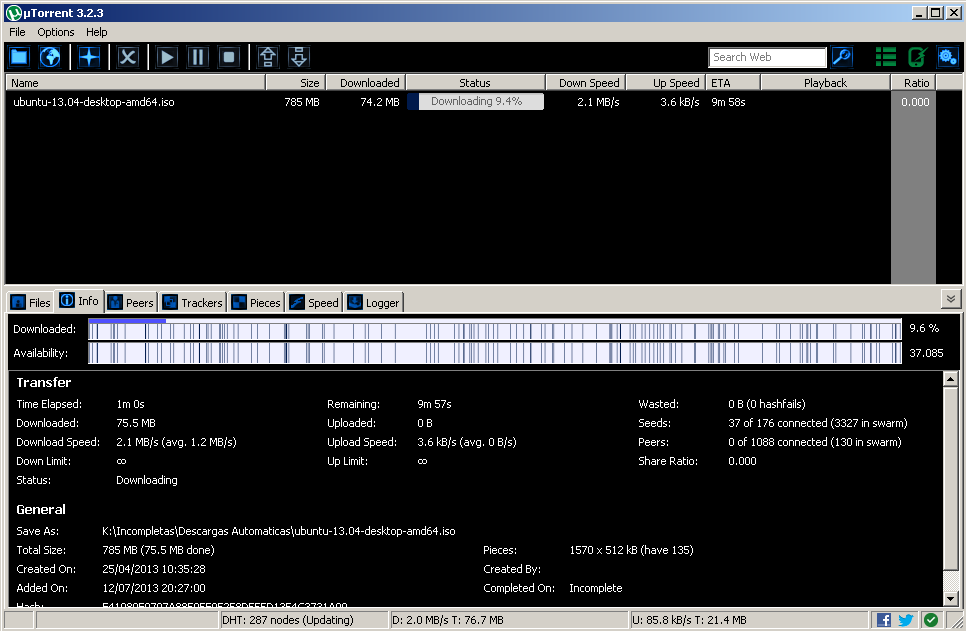Screen dimensions: 966x631
Task: Click the 74.2 MB downloaded cell
Action: coord(380,102)
